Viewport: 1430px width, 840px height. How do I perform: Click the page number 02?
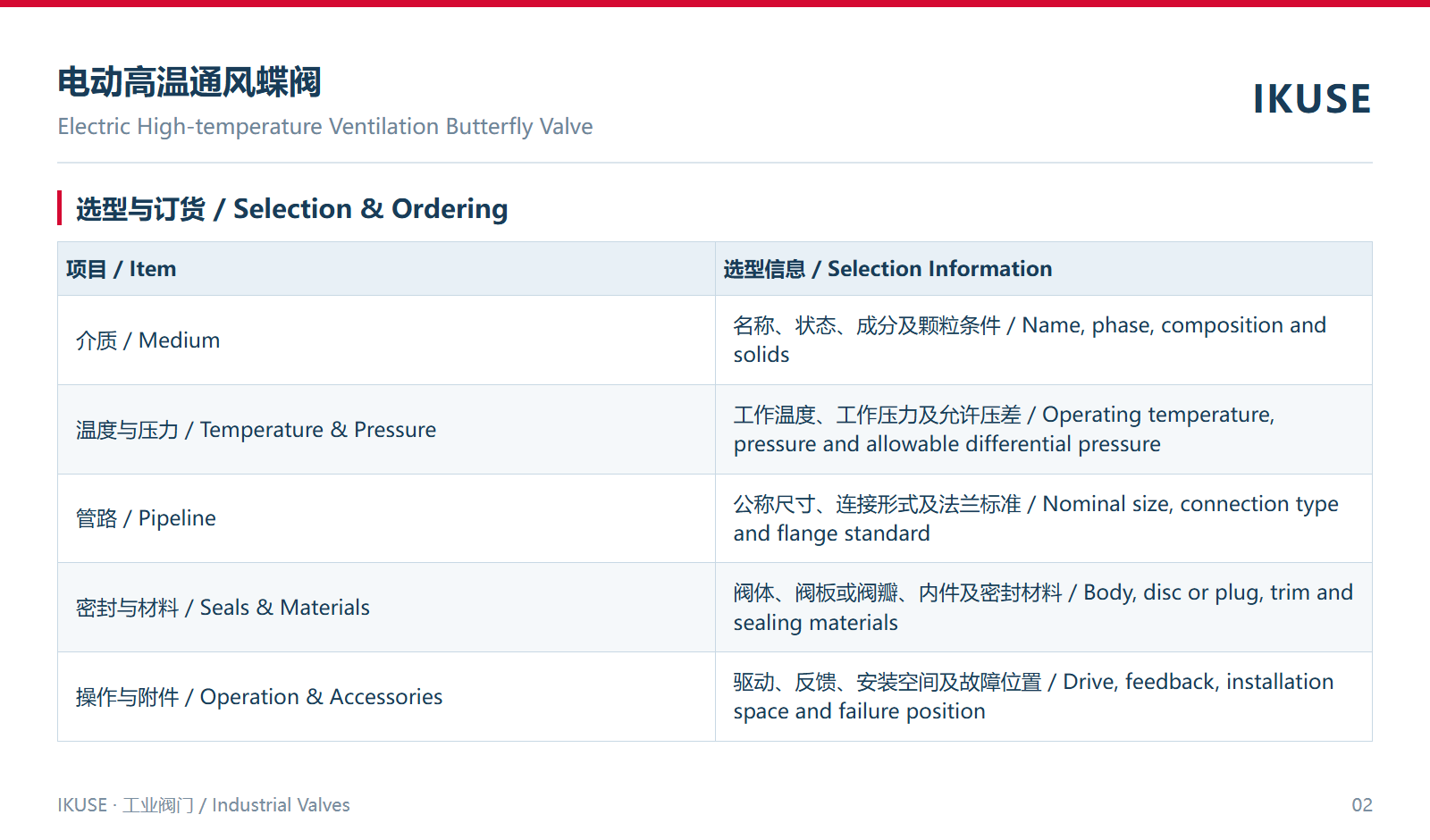click(1361, 805)
